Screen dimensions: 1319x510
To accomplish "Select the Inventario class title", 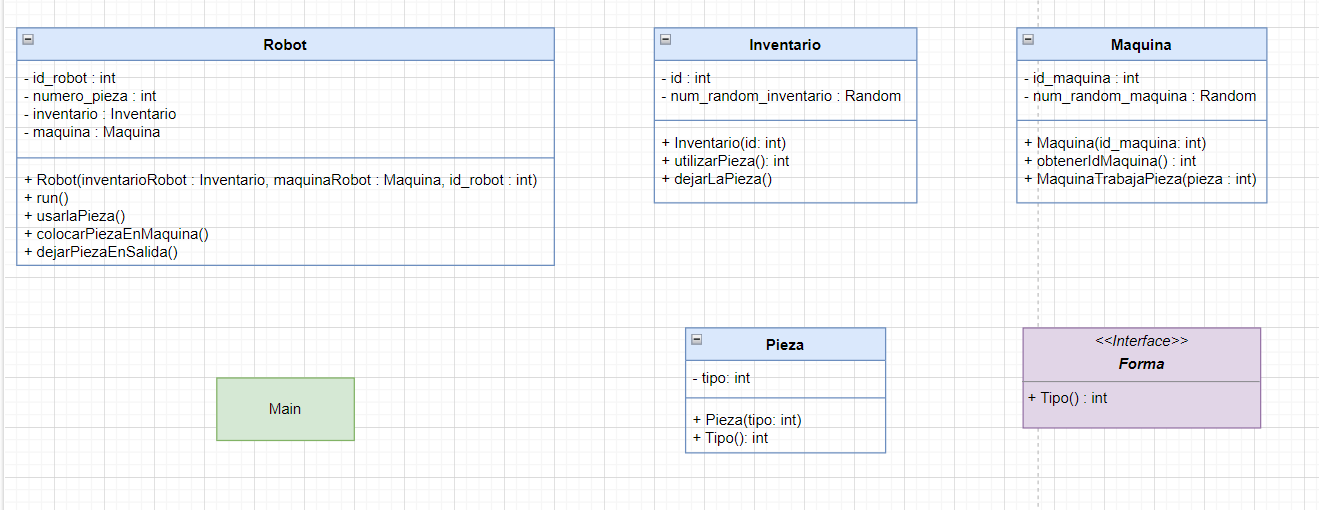I will [x=785, y=45].
